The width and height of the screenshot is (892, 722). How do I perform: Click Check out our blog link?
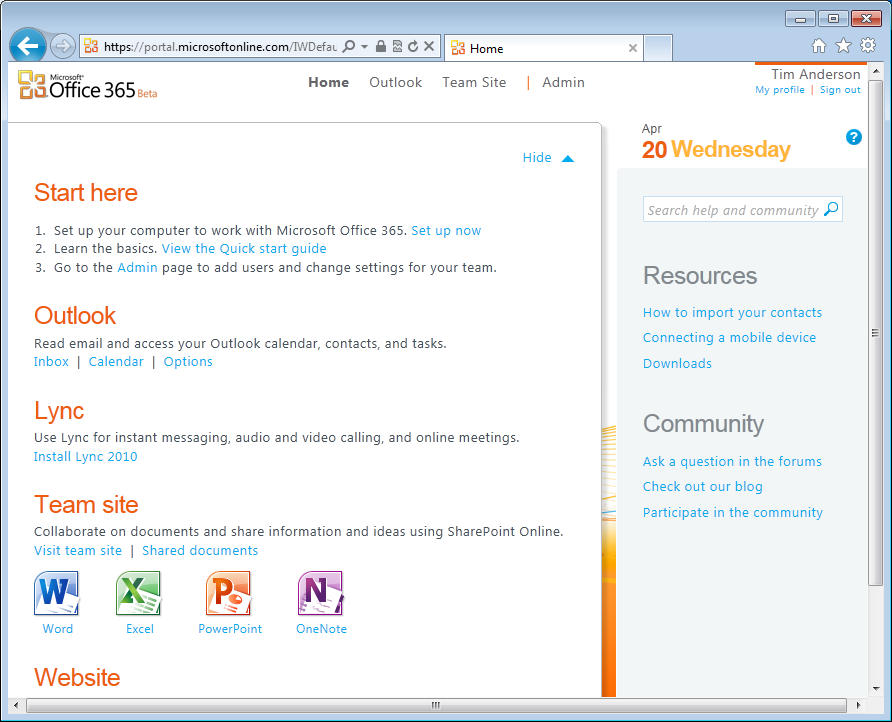coord(703,486)
